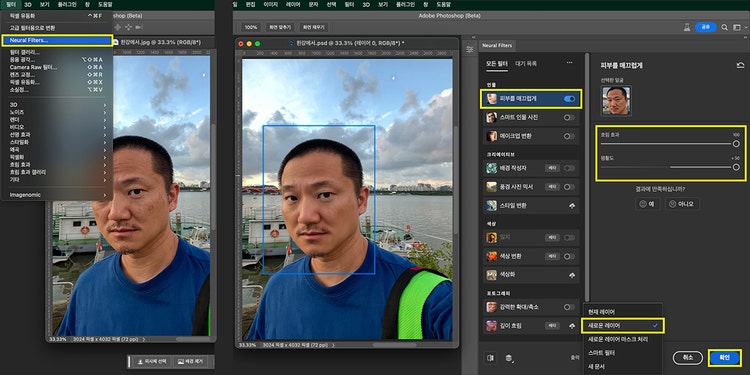Select the Neural Filters tab
Screen dimensions: 750x375
coord(497,45)
